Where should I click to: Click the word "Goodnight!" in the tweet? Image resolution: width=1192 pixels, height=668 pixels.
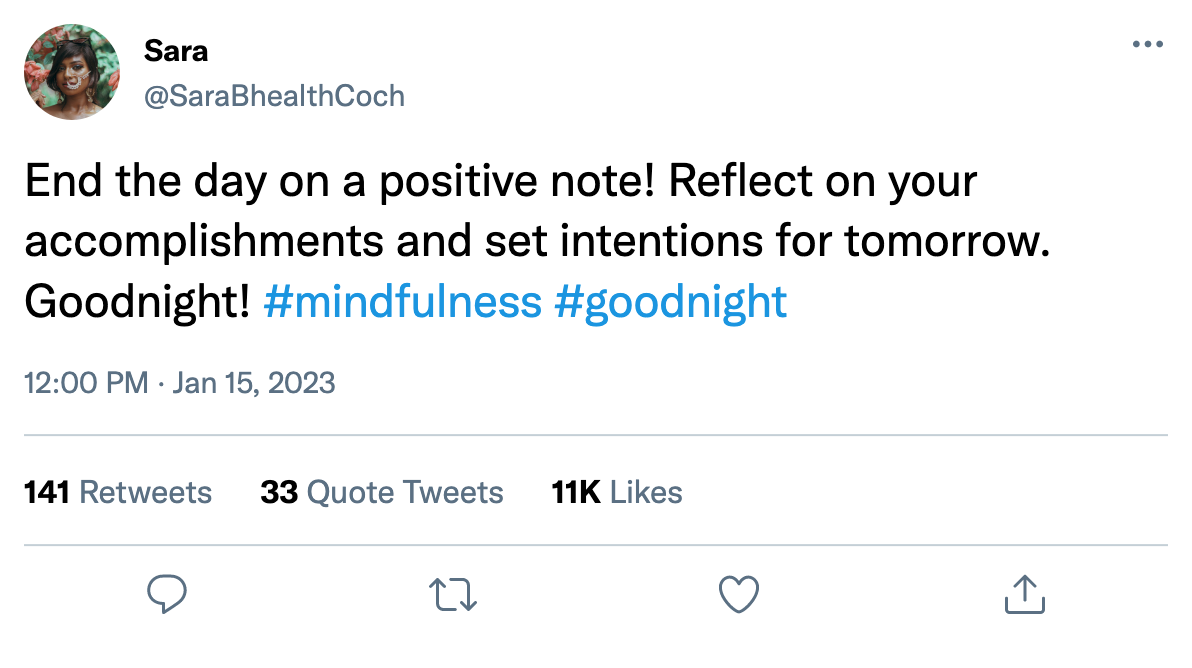pyautogui.click(x=137, y=301)
